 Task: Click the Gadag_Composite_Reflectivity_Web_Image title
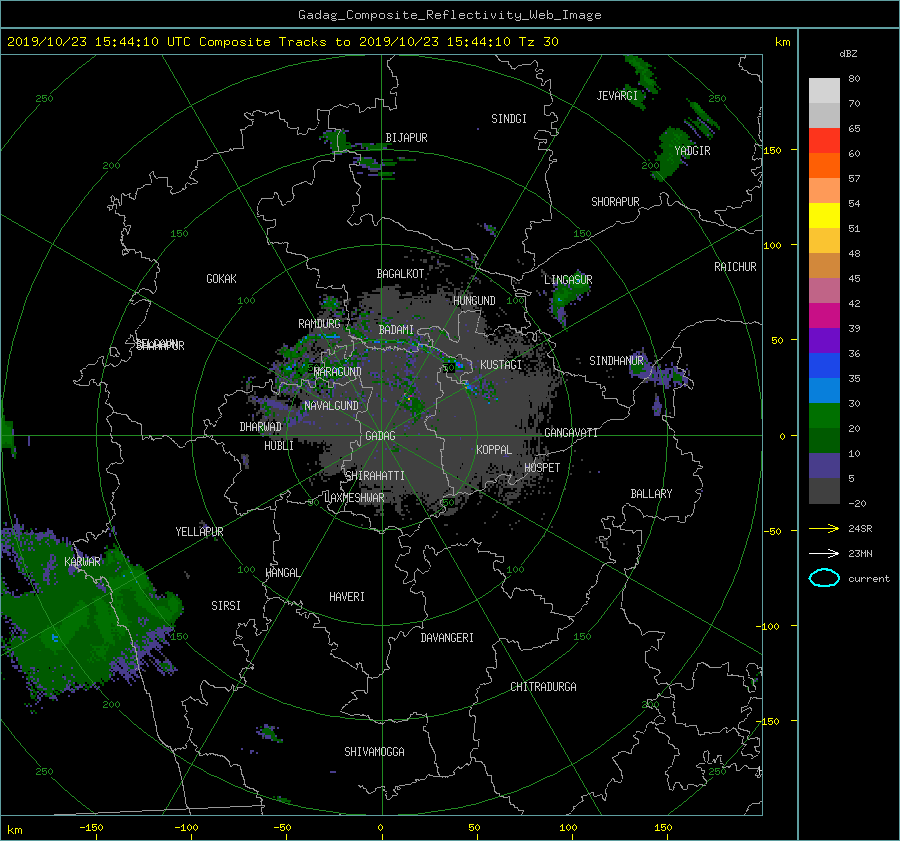pos(449,15)
